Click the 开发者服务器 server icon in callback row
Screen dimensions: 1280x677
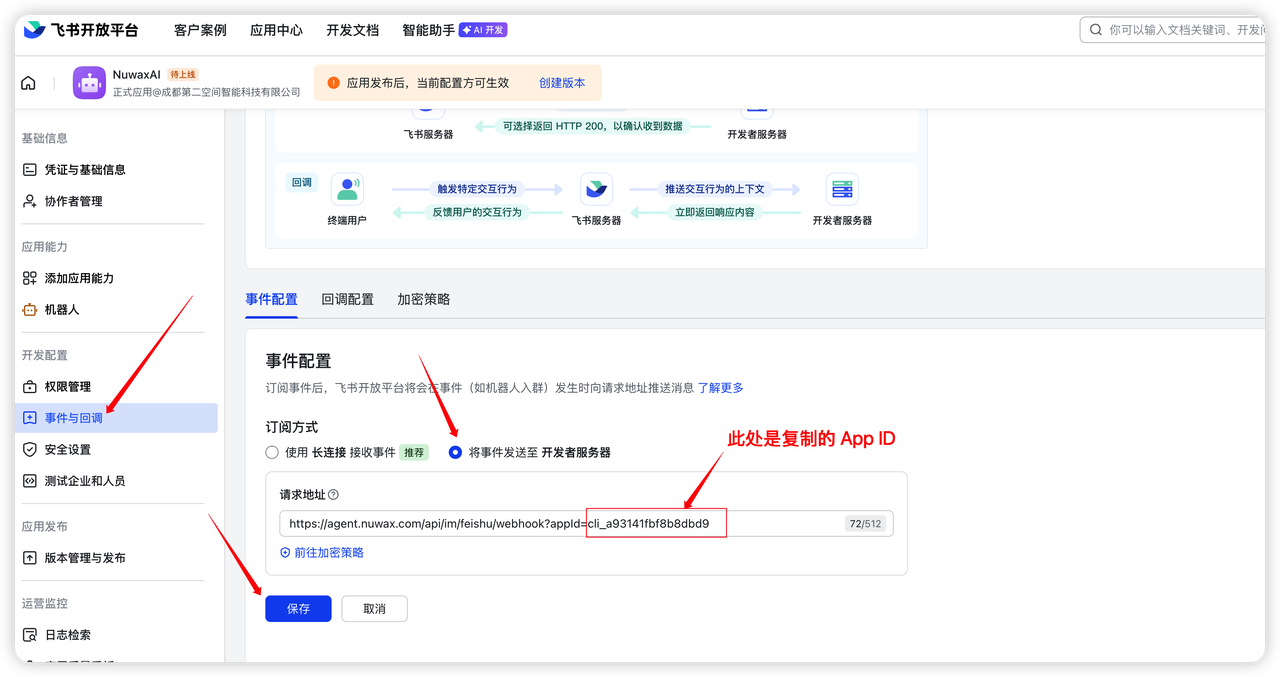click(x=842, y=189)
